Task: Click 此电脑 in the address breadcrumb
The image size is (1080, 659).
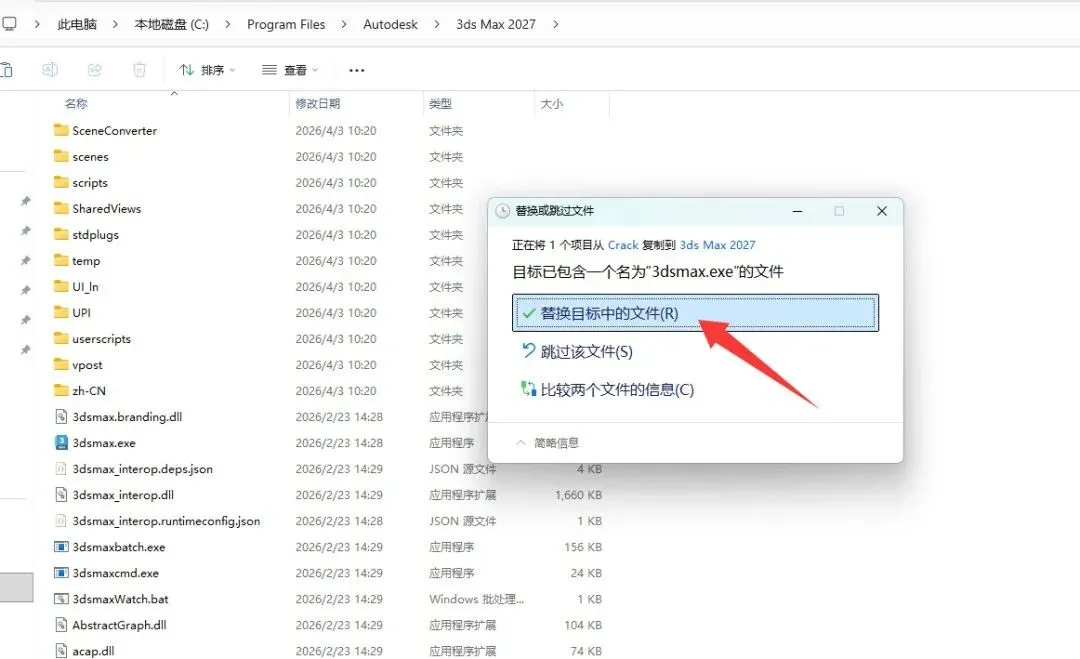Action: click(x=77, y=24)
